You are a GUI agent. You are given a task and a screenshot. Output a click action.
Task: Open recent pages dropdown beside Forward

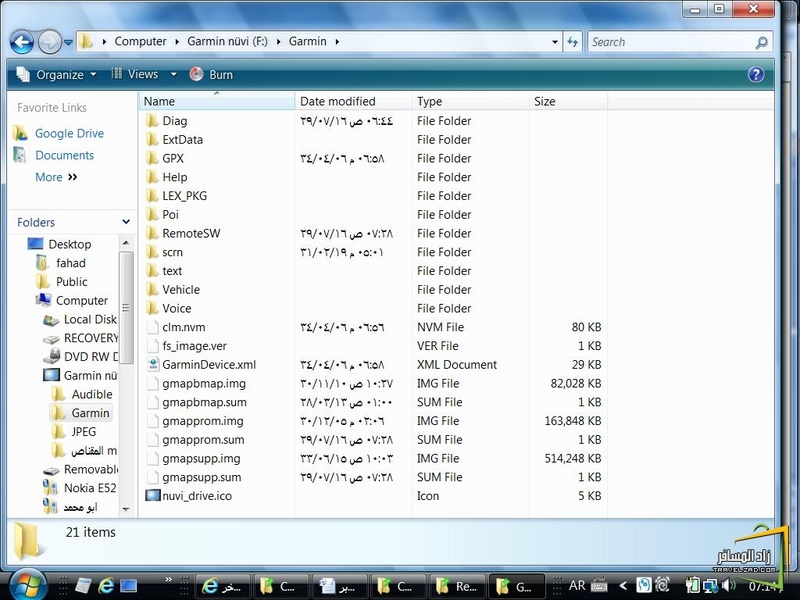coord(68,42)
